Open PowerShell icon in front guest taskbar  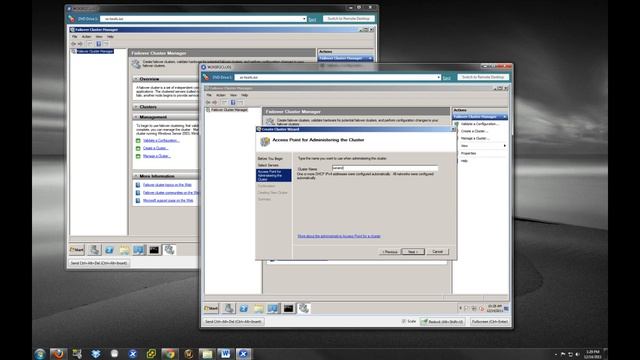(x=244, y=309)
